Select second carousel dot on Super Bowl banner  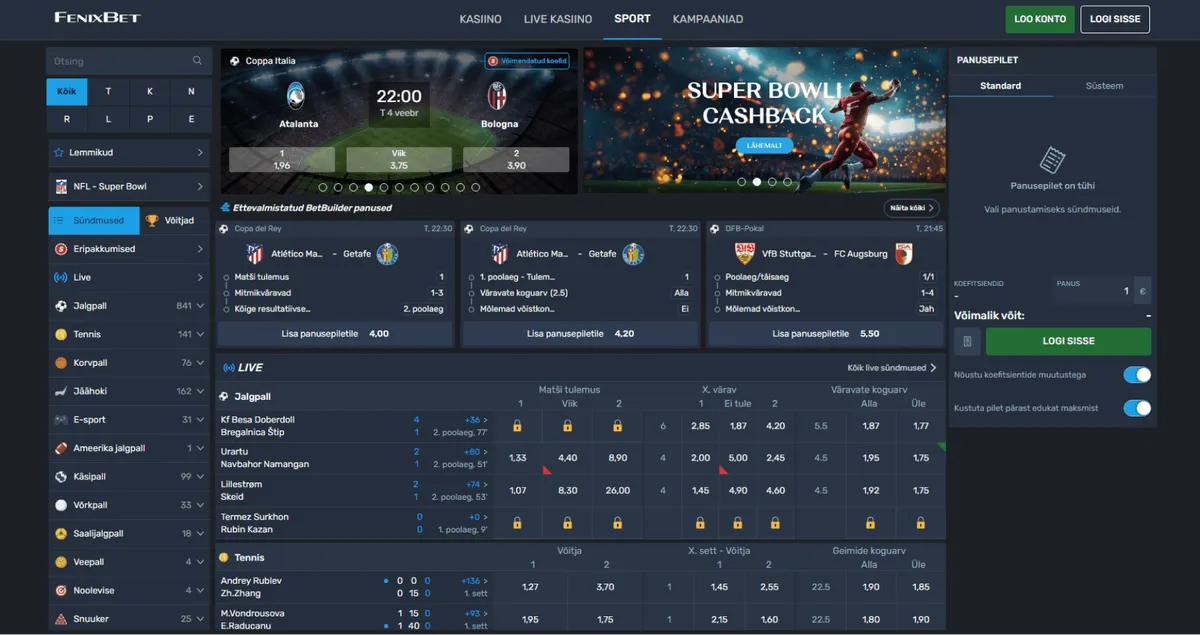(x=756, y=182)
